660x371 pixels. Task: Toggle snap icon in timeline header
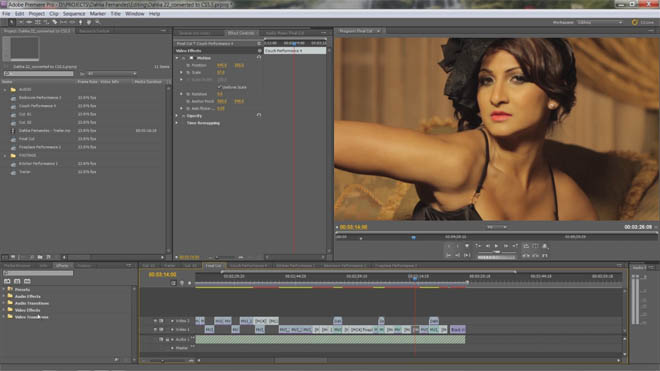click(x=173, y=283)
